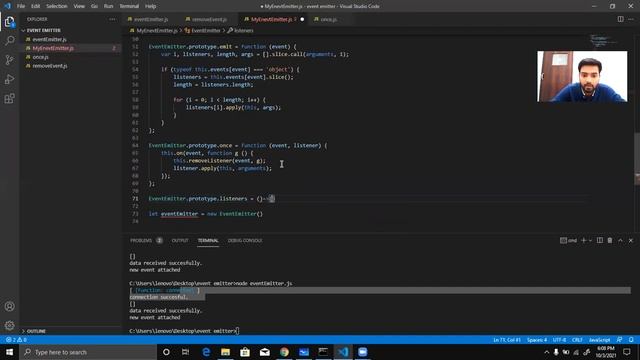Screen dimensions: 640x360
Task: Open the Extensions view
Action: (x=9, y=98)
